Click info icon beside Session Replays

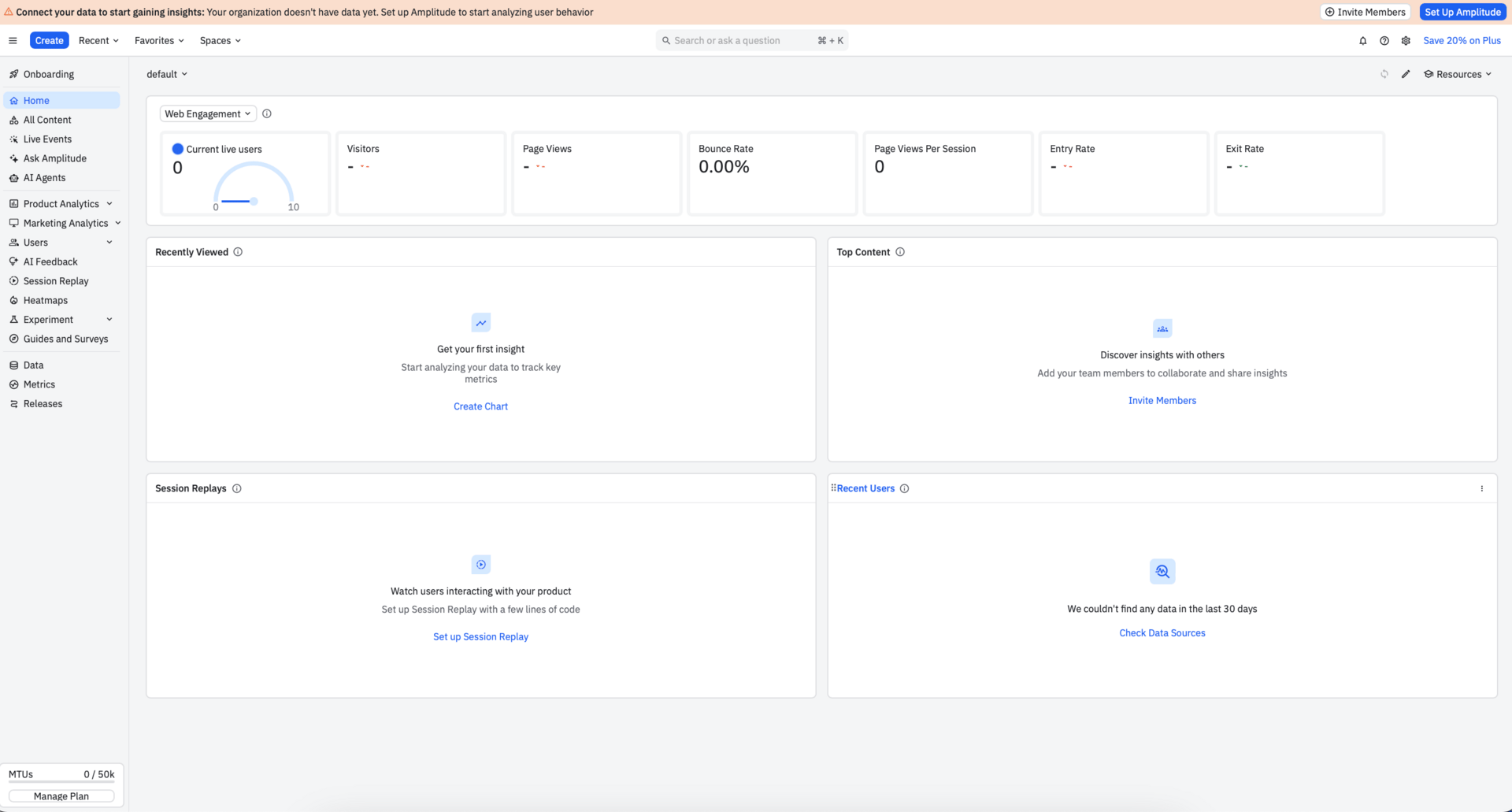pyautogui.click(x=236, y=488)
